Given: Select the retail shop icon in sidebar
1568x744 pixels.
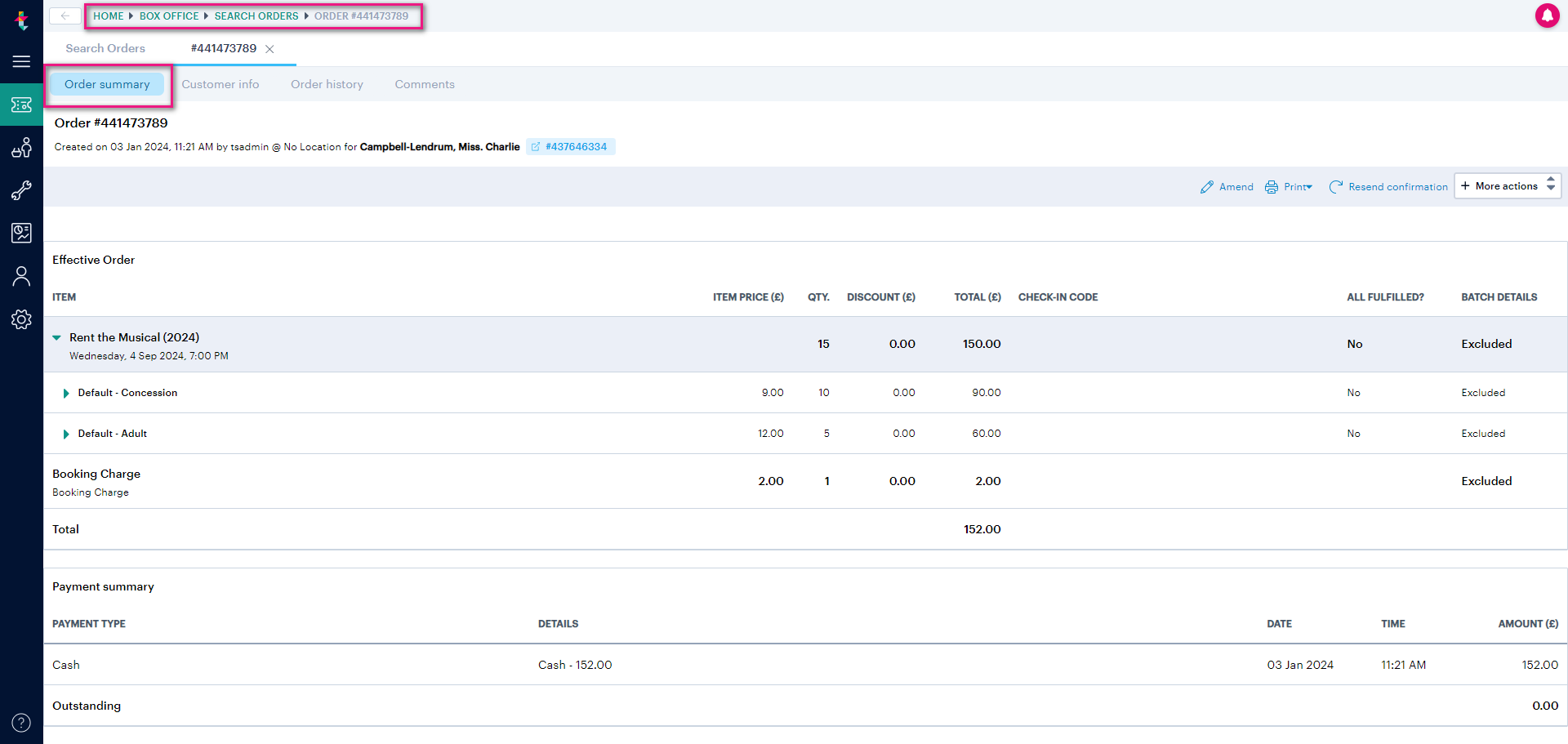Looking at the screenshot, I should (x=21, y=148).
